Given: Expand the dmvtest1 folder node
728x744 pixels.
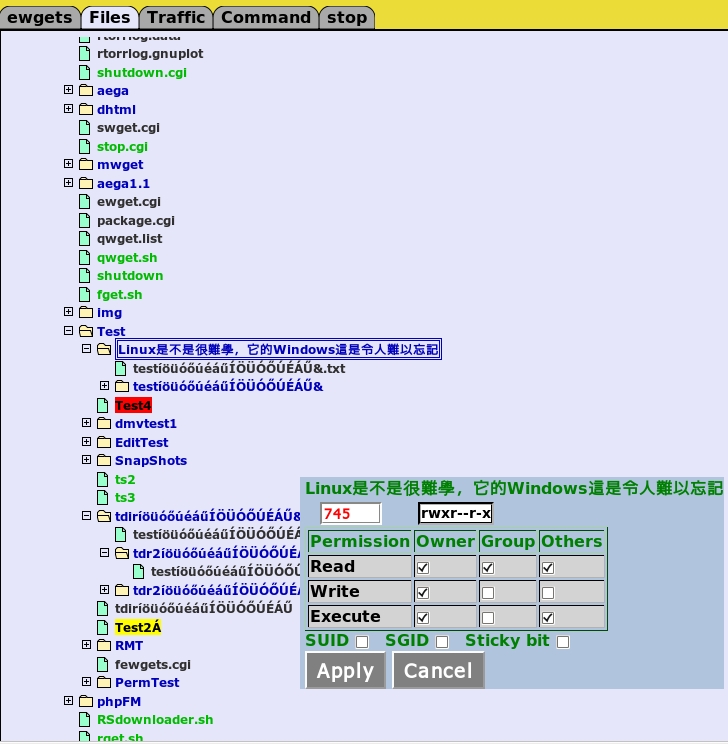Looking at the screenshot, I should tap(87, 423).
